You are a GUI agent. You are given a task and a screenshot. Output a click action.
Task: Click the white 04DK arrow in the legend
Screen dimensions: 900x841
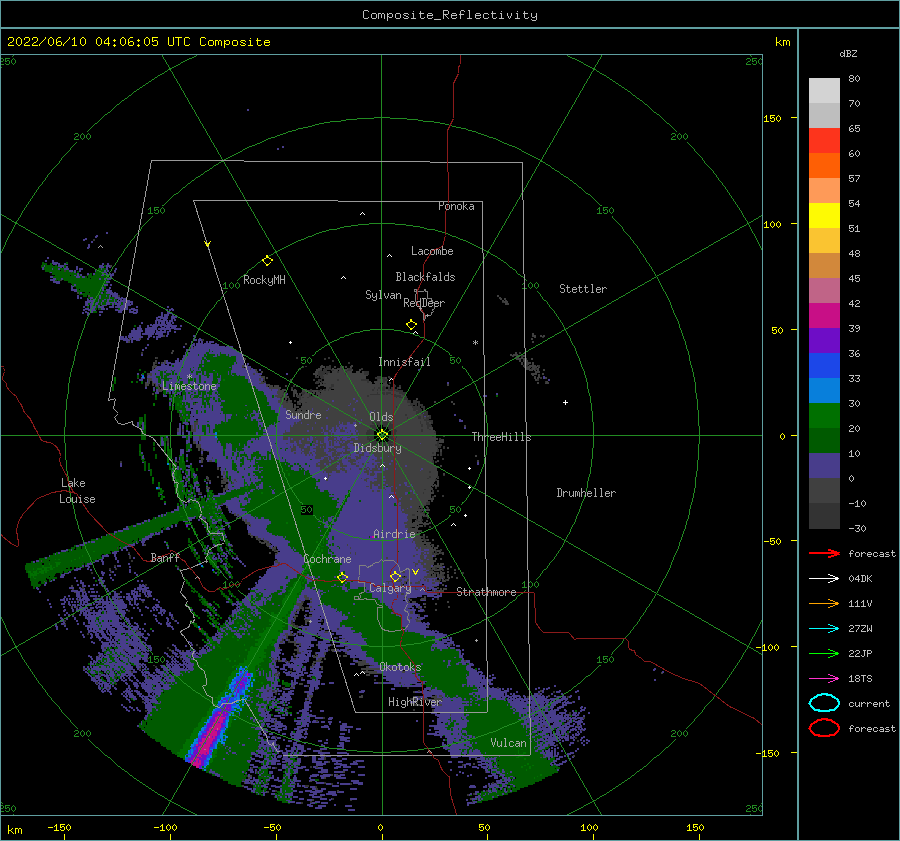(x=824, y=578)
